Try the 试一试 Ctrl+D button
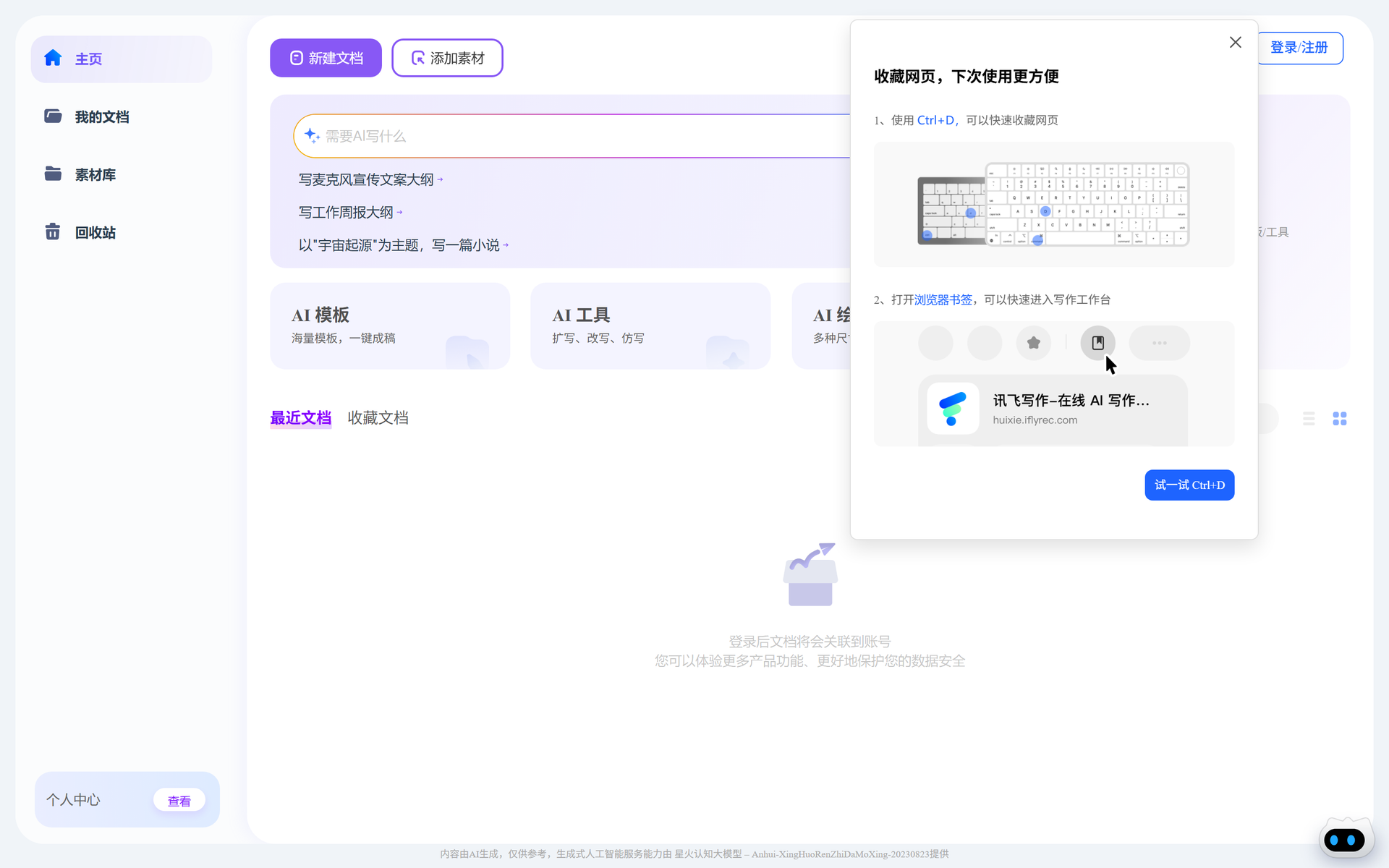 pyautogui.click(x=1189, y=485)
